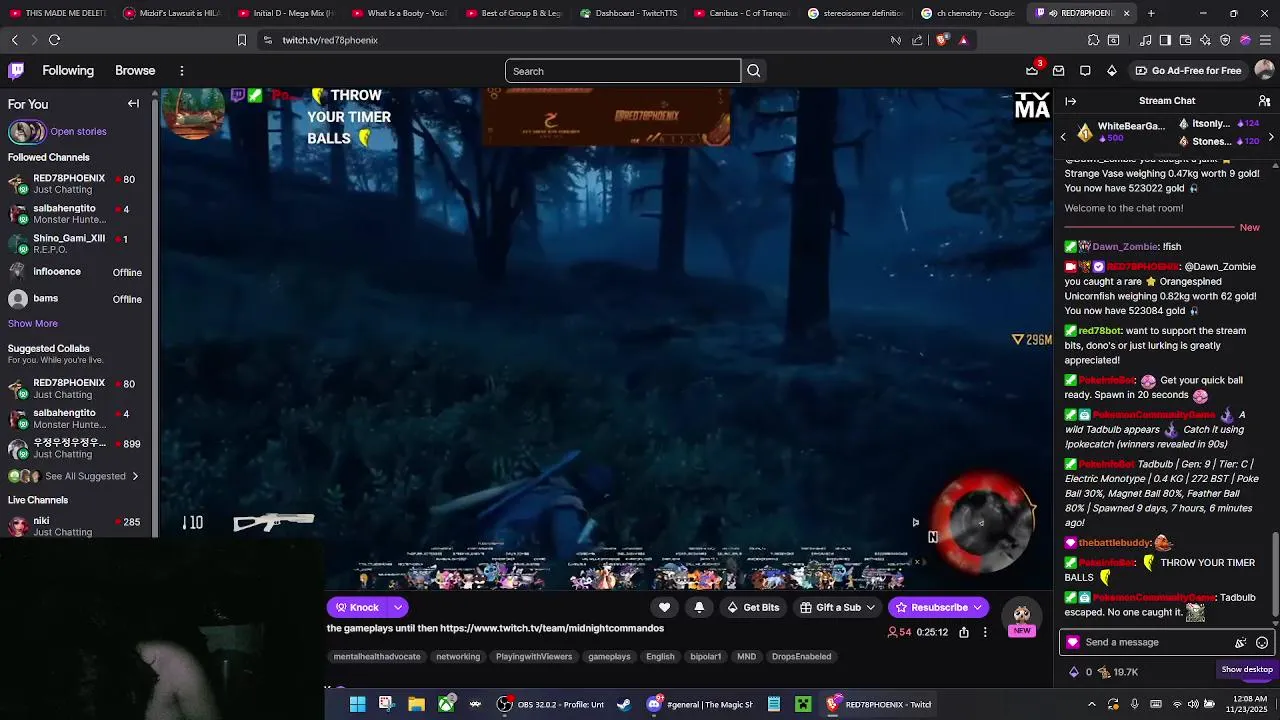Switch to the Dashboard TwitchTTS tab
Viewport: 1280px width, 720px height.
click(x=630, y=13)
